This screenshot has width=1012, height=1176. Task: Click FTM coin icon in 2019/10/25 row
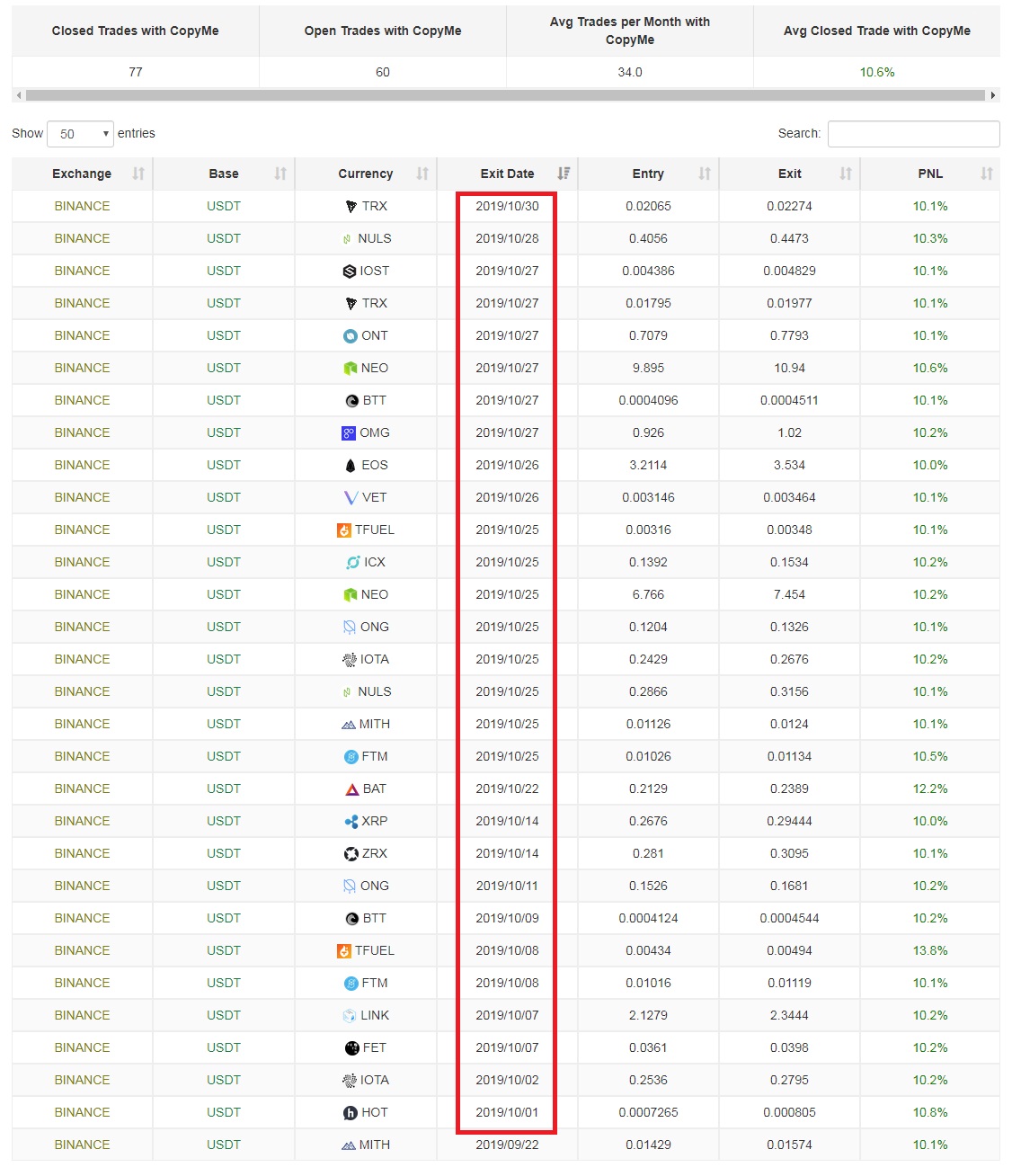(x=351, y=757)
